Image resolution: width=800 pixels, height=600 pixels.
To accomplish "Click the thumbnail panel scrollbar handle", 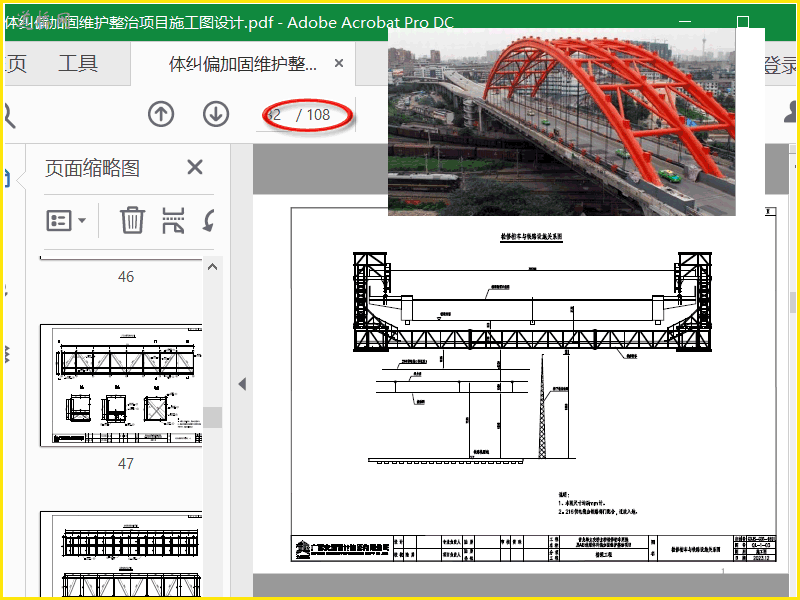I will pos(213,417).
